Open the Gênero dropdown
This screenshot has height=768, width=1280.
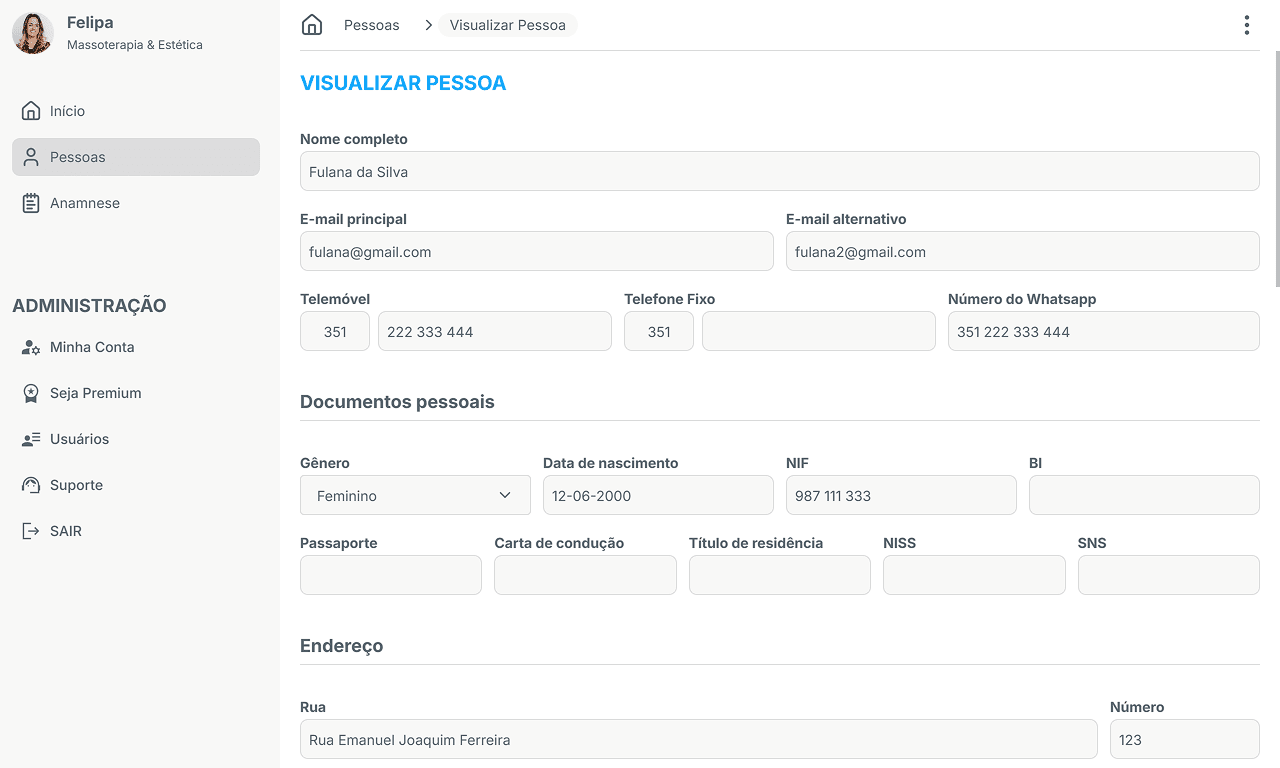point(414,495)
